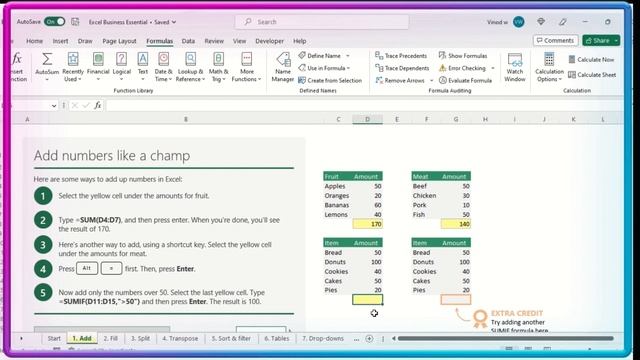Click the Comments button
640x360 pixels.
pyautogui.click(x=556, y=40)
